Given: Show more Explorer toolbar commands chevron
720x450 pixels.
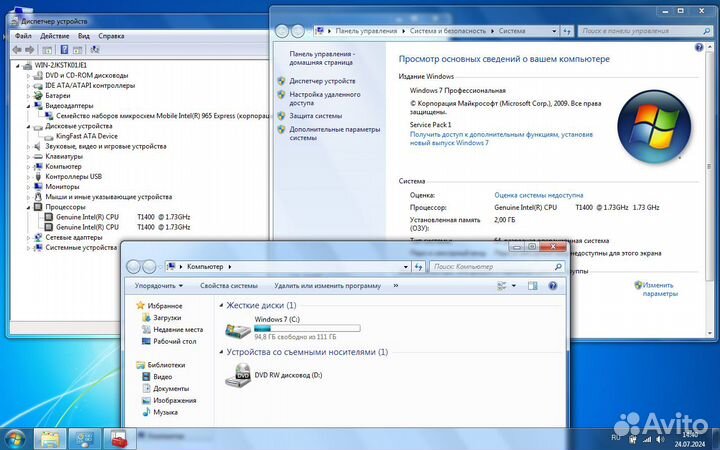Looking at the screenshot, I should [396, 286].
